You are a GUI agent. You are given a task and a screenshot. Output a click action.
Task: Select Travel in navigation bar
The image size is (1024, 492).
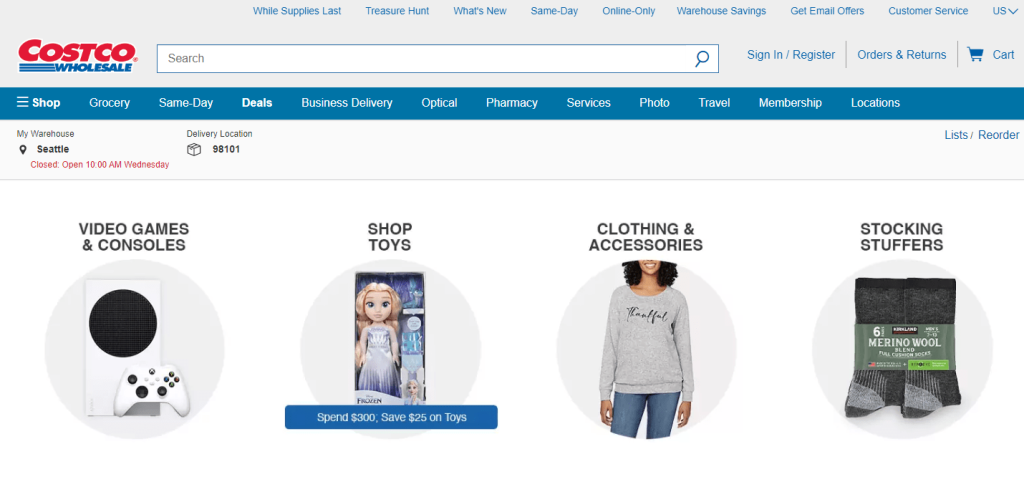(x=714, y=103)
